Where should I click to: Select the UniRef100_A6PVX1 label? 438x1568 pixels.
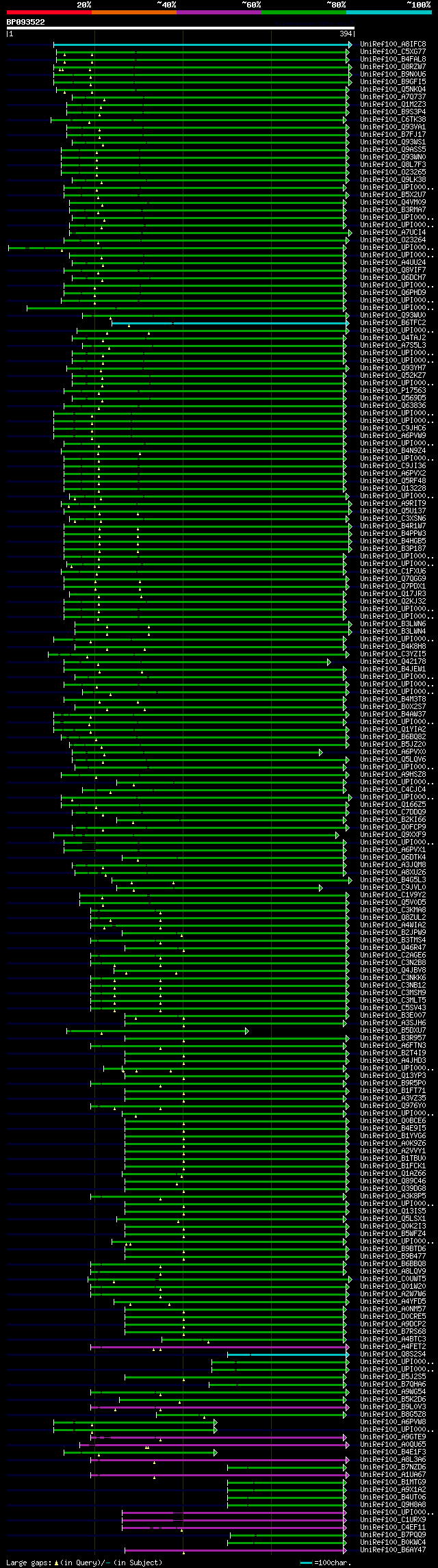(393, 850)
